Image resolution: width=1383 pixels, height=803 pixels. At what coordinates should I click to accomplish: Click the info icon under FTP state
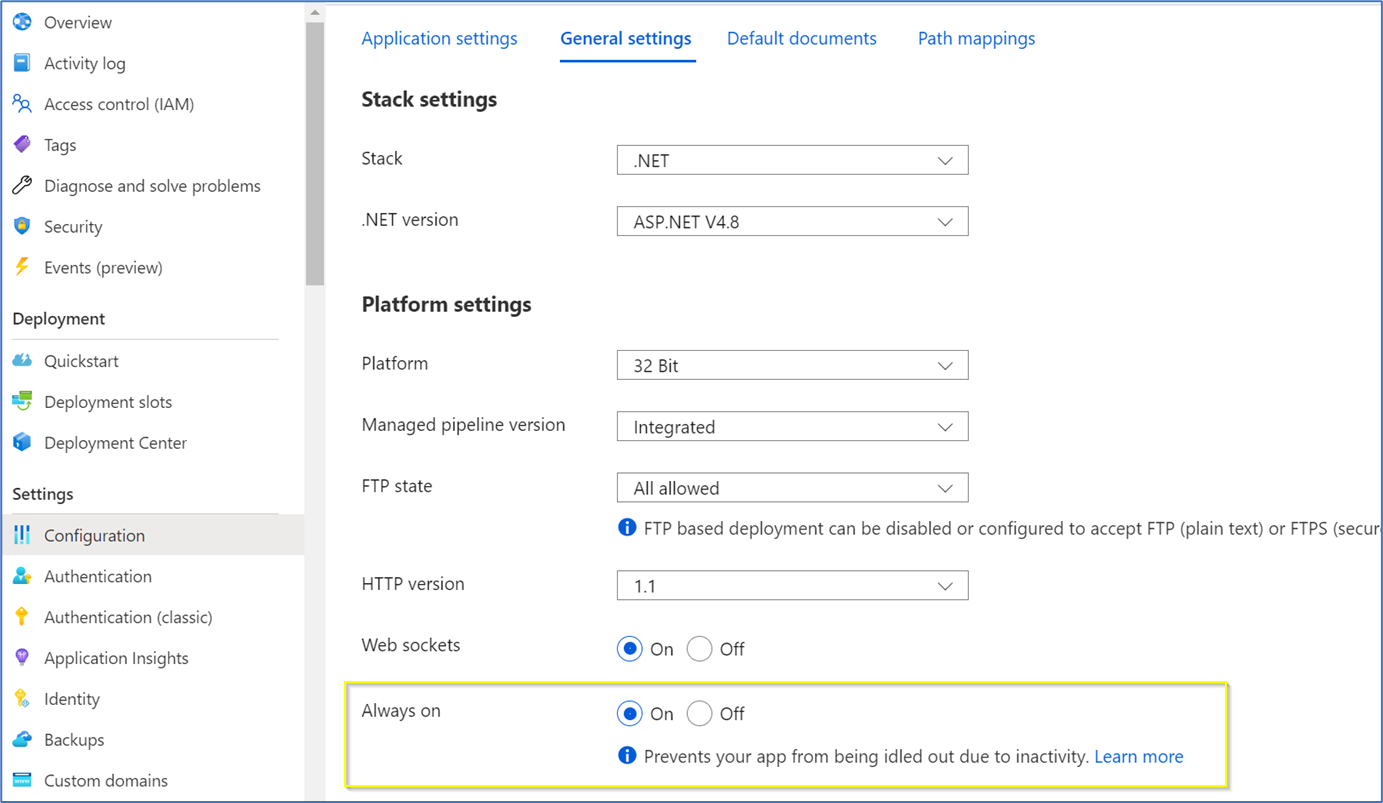point(627,527)
